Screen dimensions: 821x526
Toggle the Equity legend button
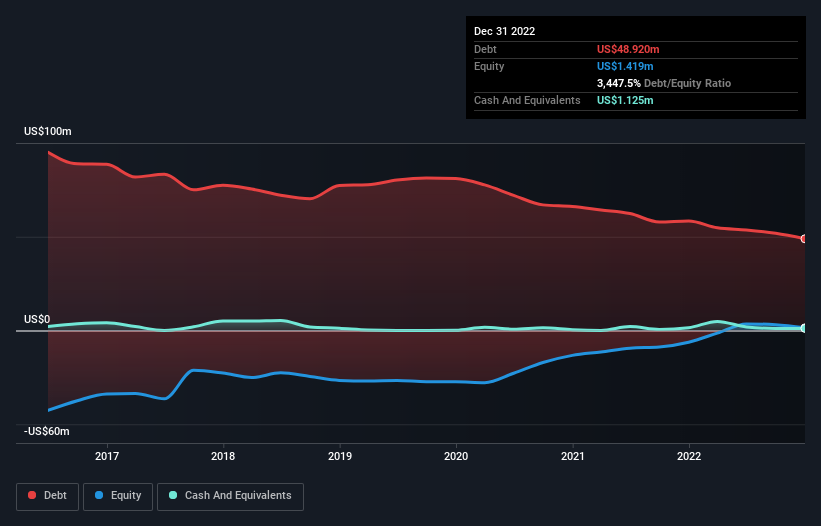(118, 496)
